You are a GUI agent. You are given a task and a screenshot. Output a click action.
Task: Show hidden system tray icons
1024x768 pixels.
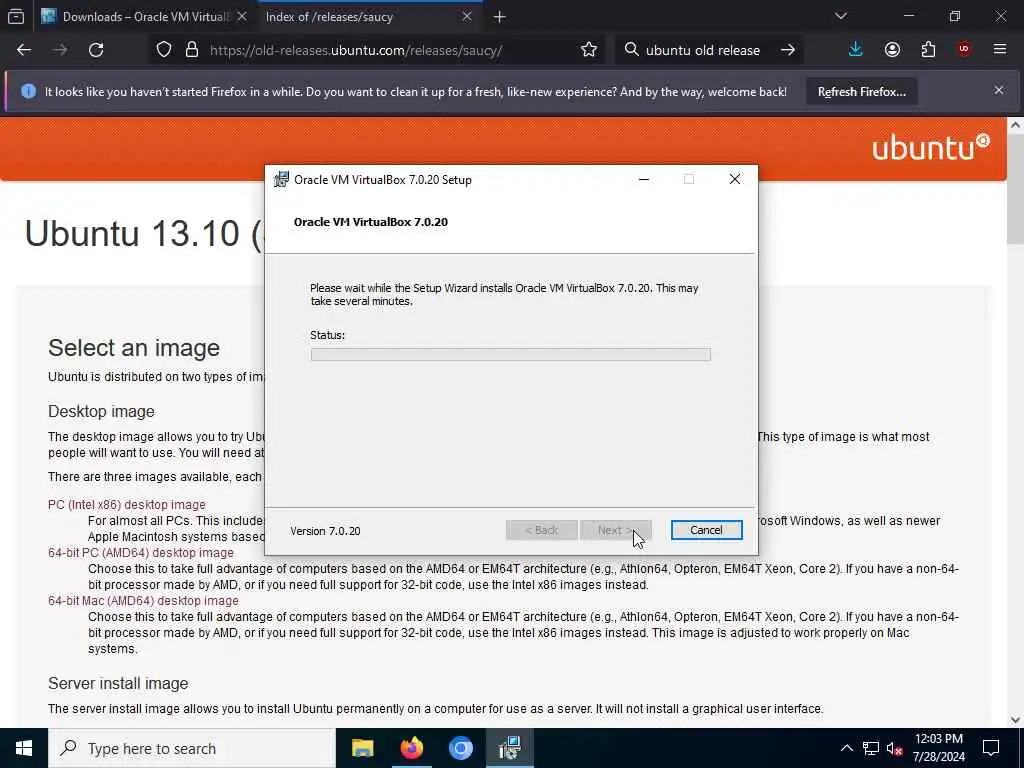(x=846, y=748)
